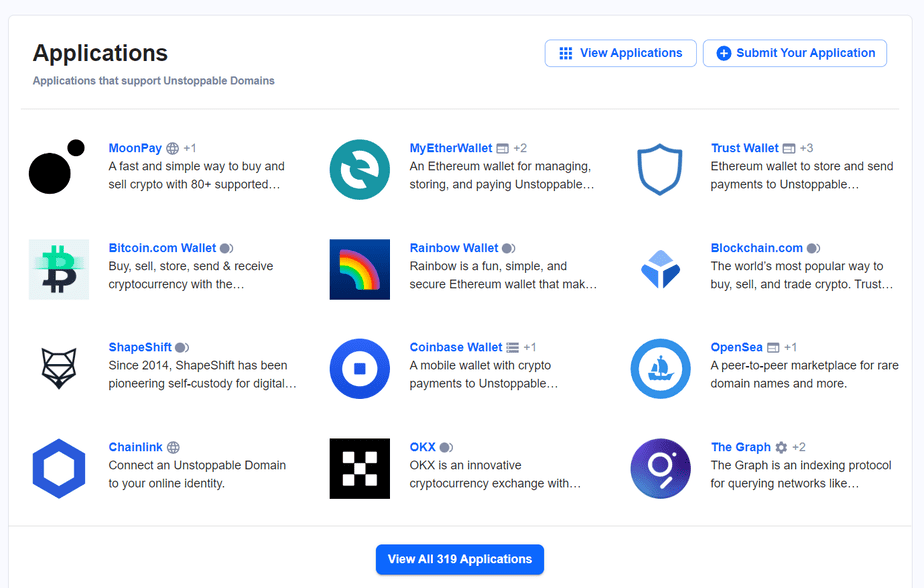Click the Trust Wallet shield logo
Image resolution: width=924 pixels, height=588 pixels.
click(660, 168)
